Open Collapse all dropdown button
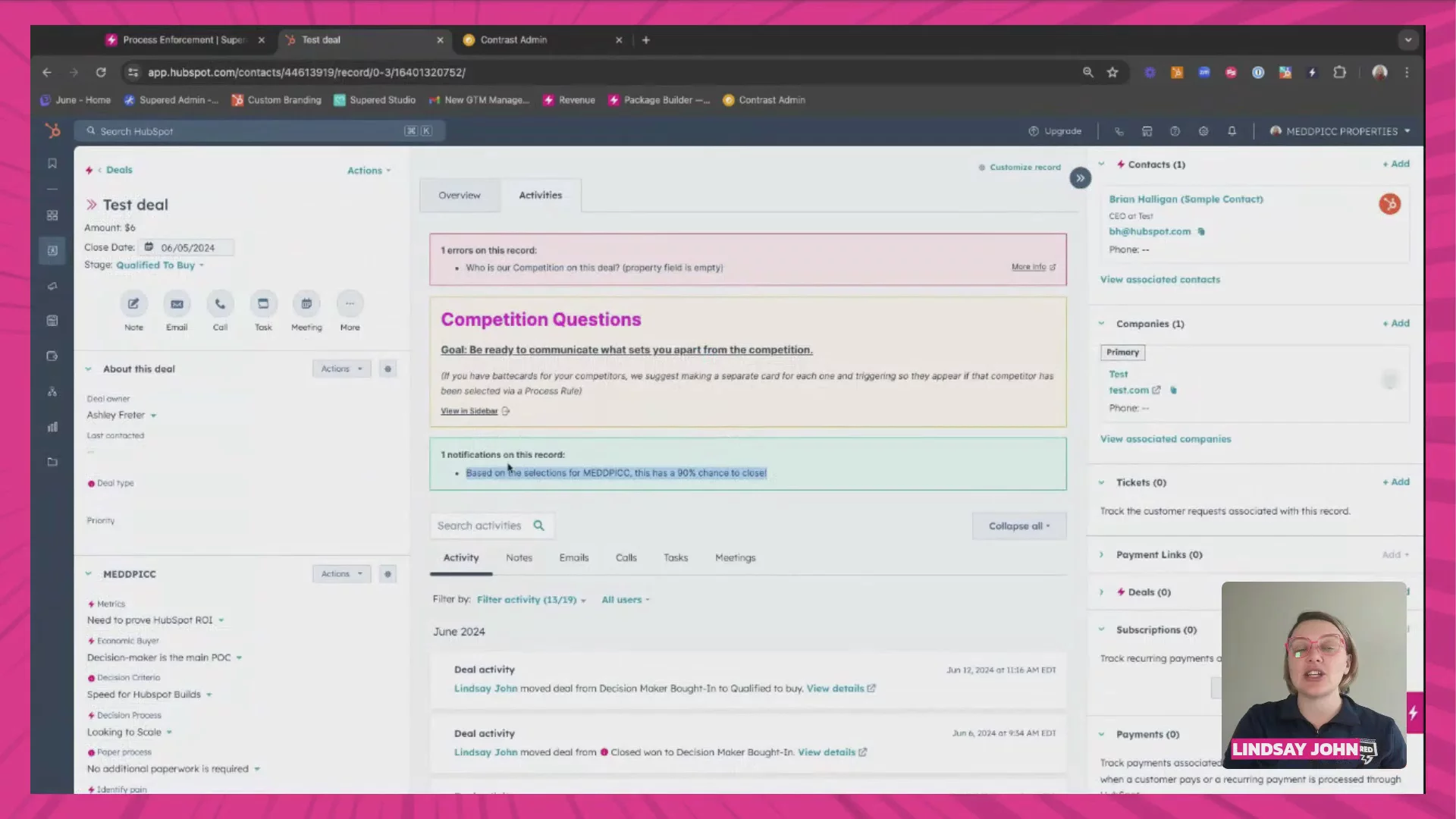Viewport: 1456px width, 819px height. point(1019,526)
